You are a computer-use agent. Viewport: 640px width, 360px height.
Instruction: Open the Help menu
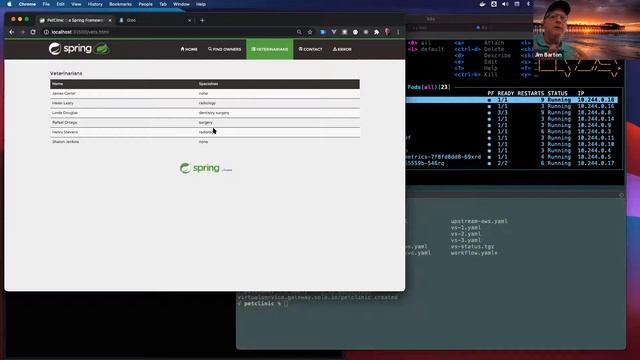click(x=201, y=4)
